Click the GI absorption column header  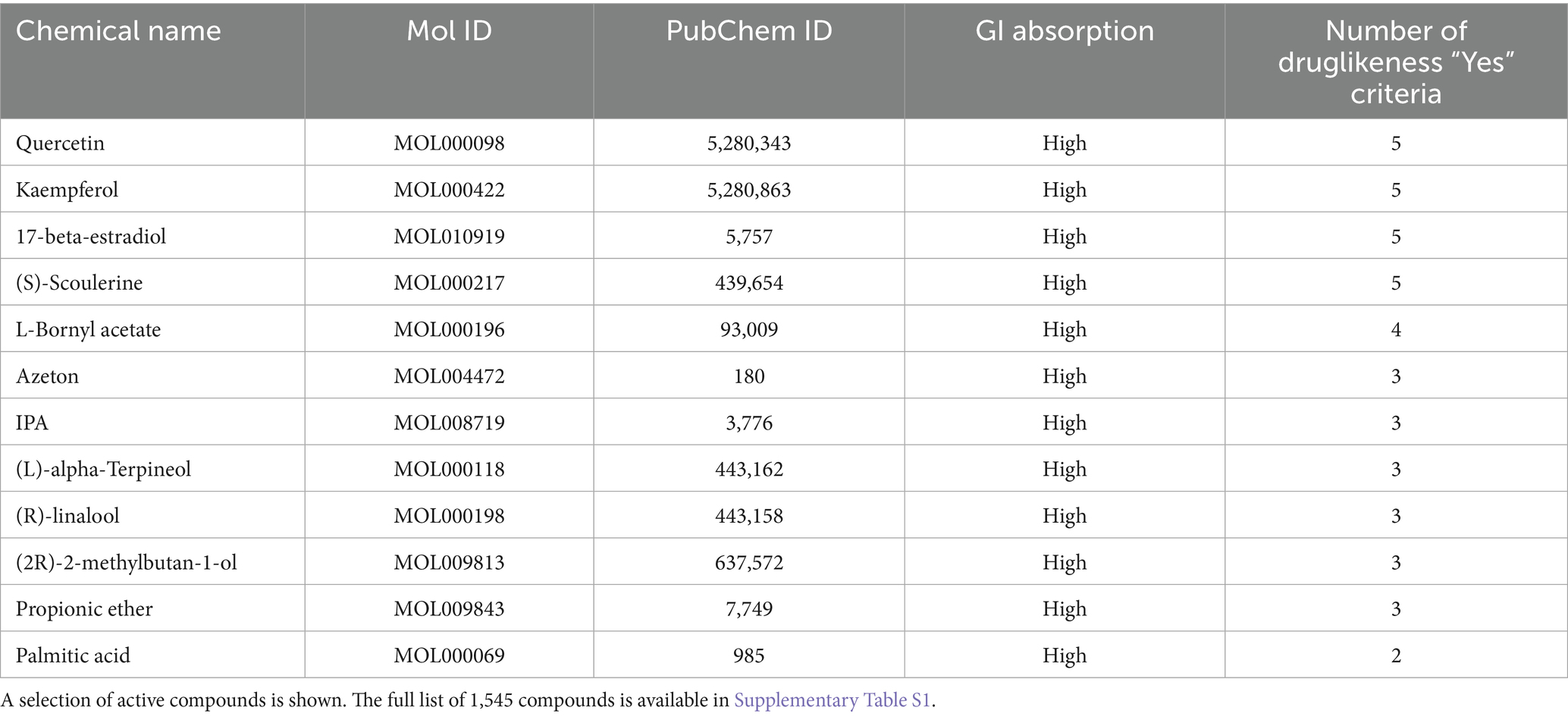click(x=1064, y=31)
